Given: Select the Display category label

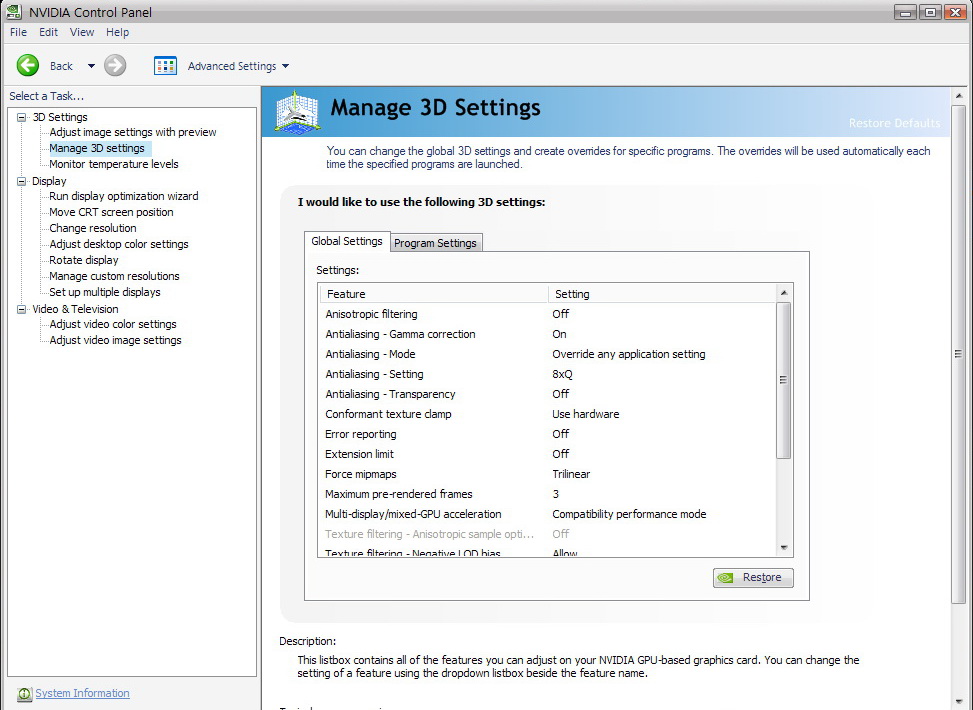Looking at the screenshot, I should pyautogui.click(x=49, y=181).
